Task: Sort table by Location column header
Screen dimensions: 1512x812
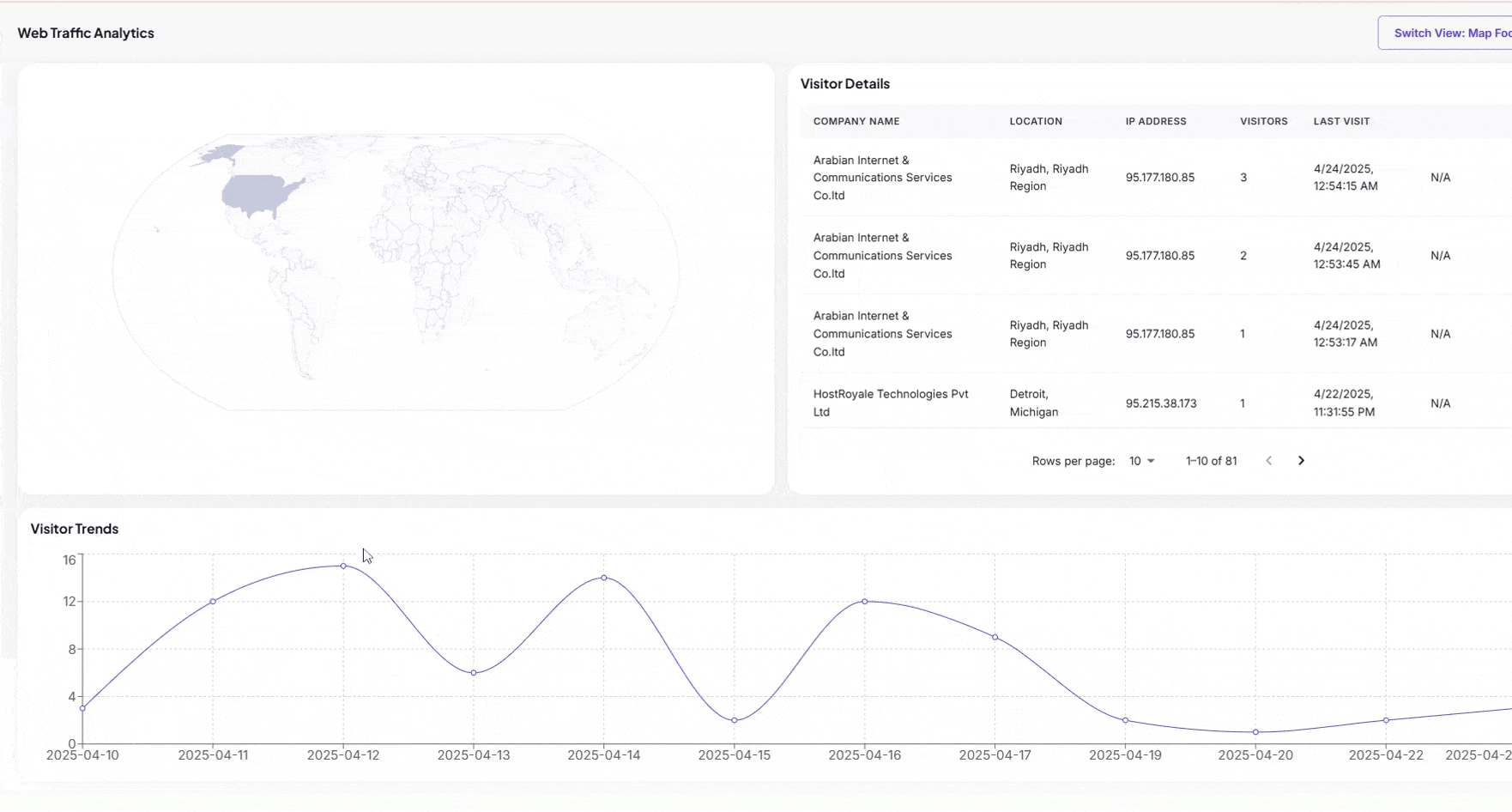Action: tap(1035, 122)
